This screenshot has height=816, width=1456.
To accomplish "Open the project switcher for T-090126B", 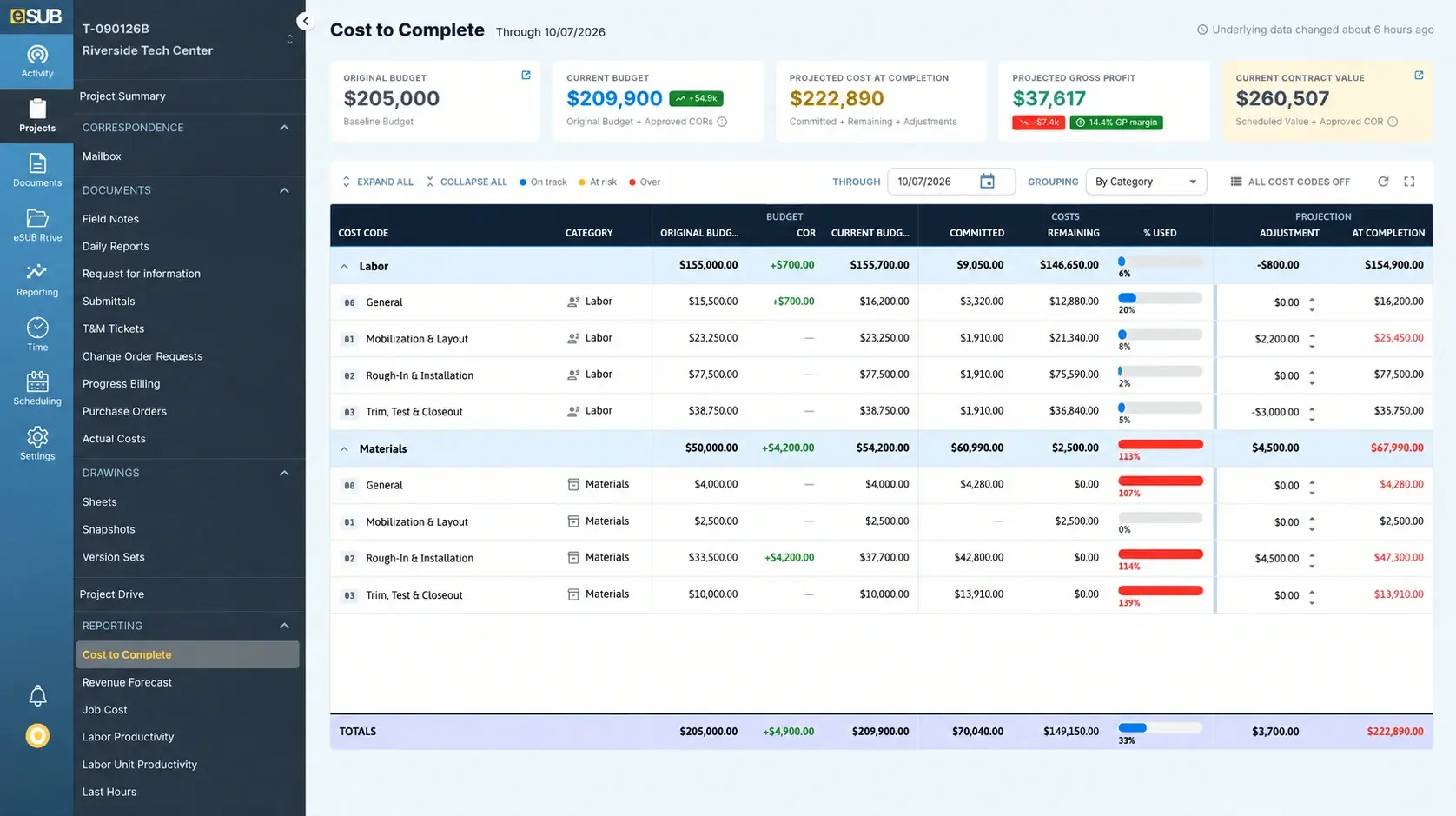I will point(289,39).
